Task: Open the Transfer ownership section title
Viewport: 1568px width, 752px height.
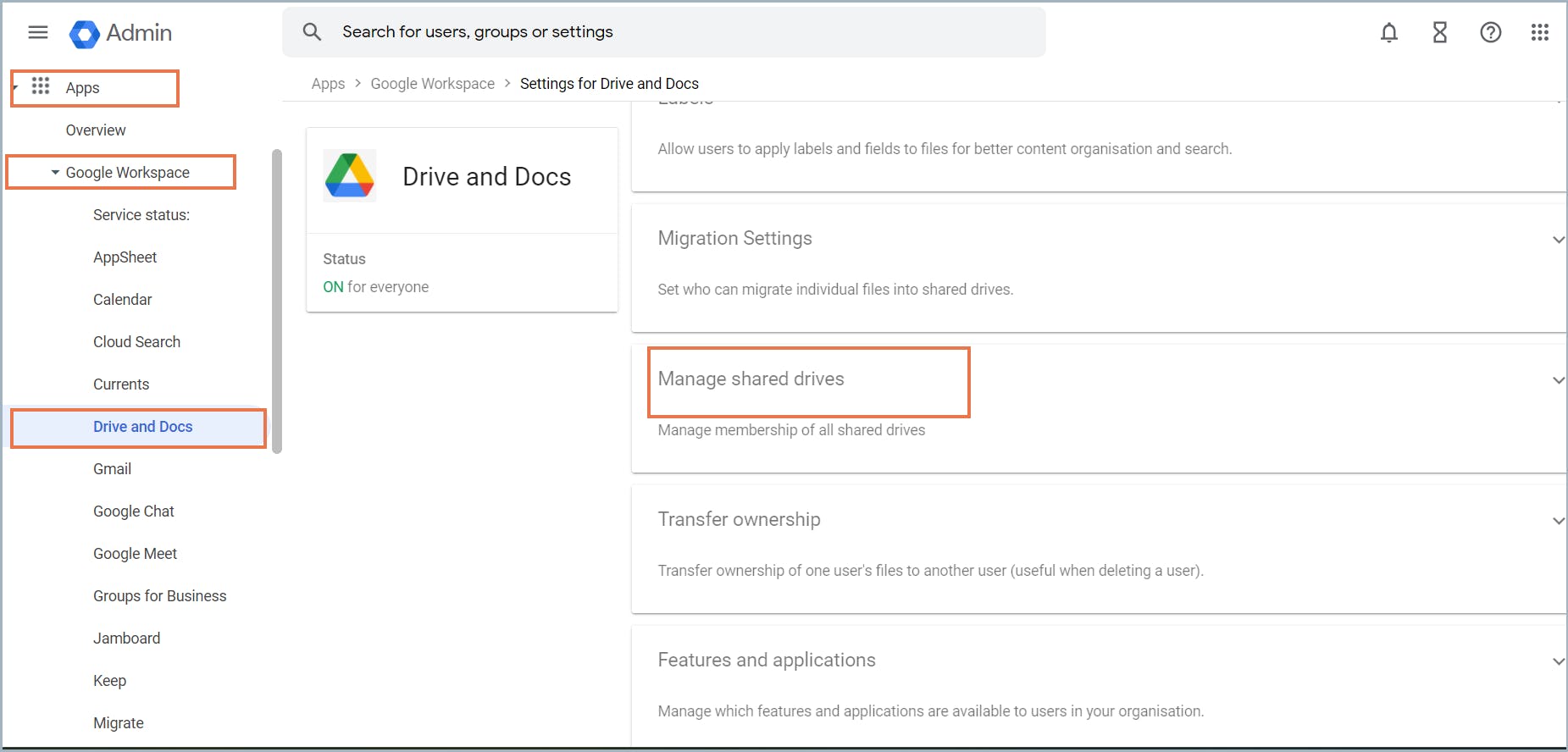Action: click(740, 519)
